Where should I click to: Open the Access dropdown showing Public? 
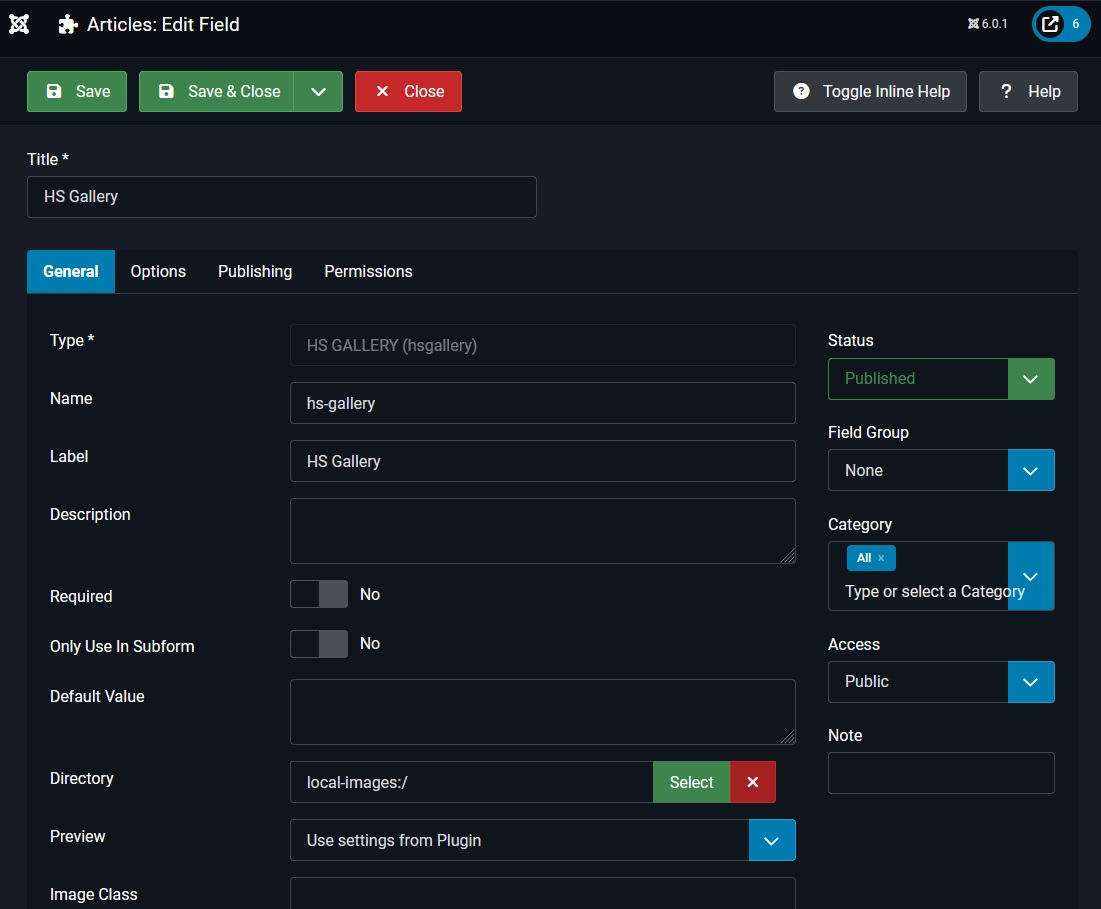click(x=941, y=682)
